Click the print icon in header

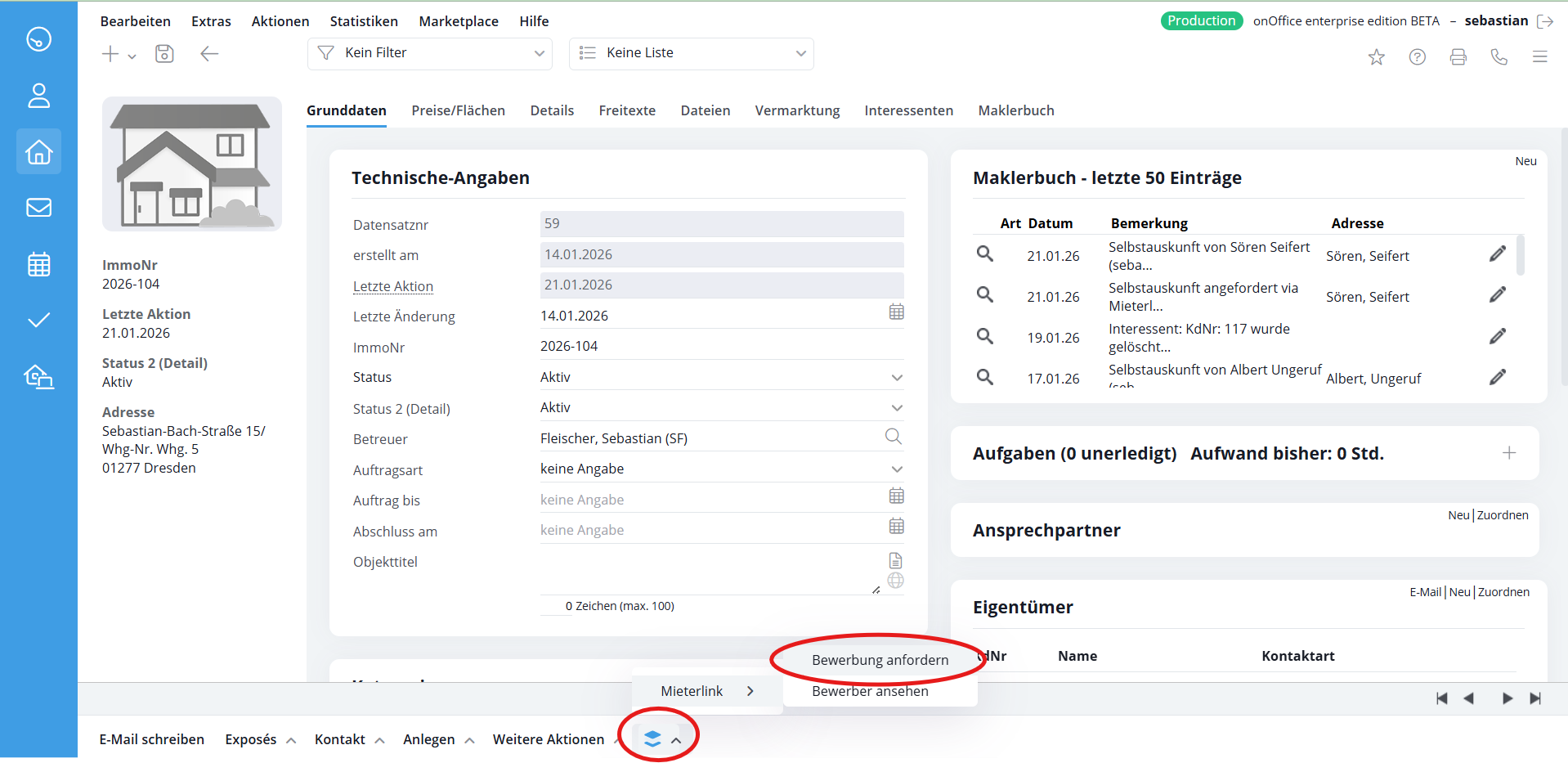[x=1458, y=56]
